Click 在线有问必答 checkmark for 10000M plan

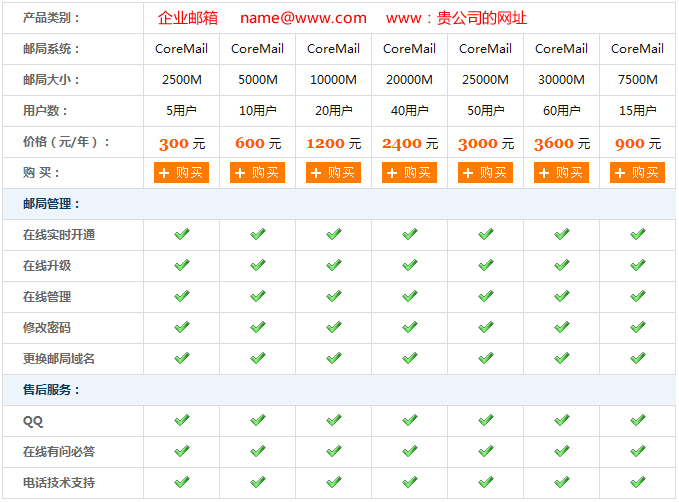[x=334, y=451]
